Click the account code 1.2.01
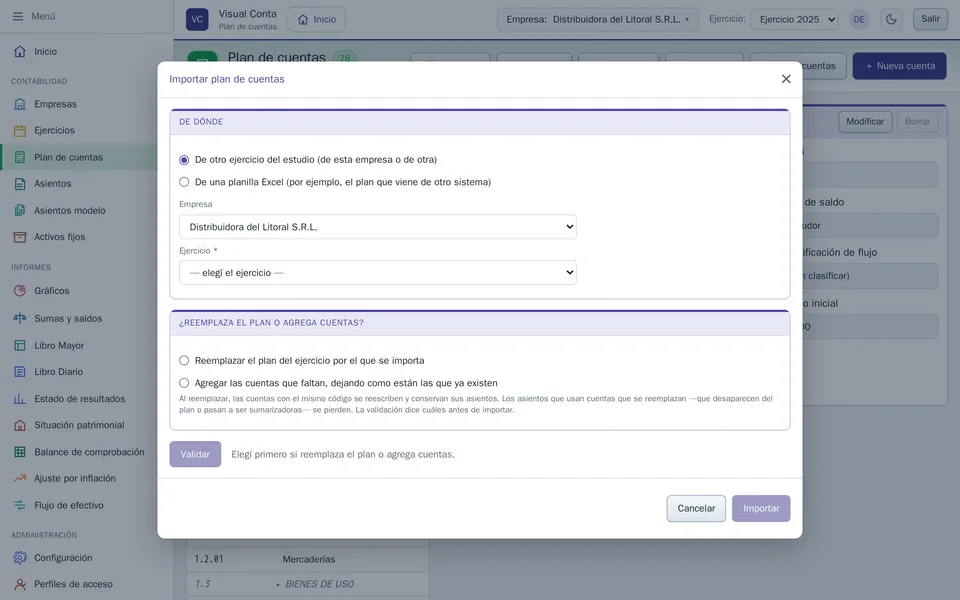 [x=209, y=560]
